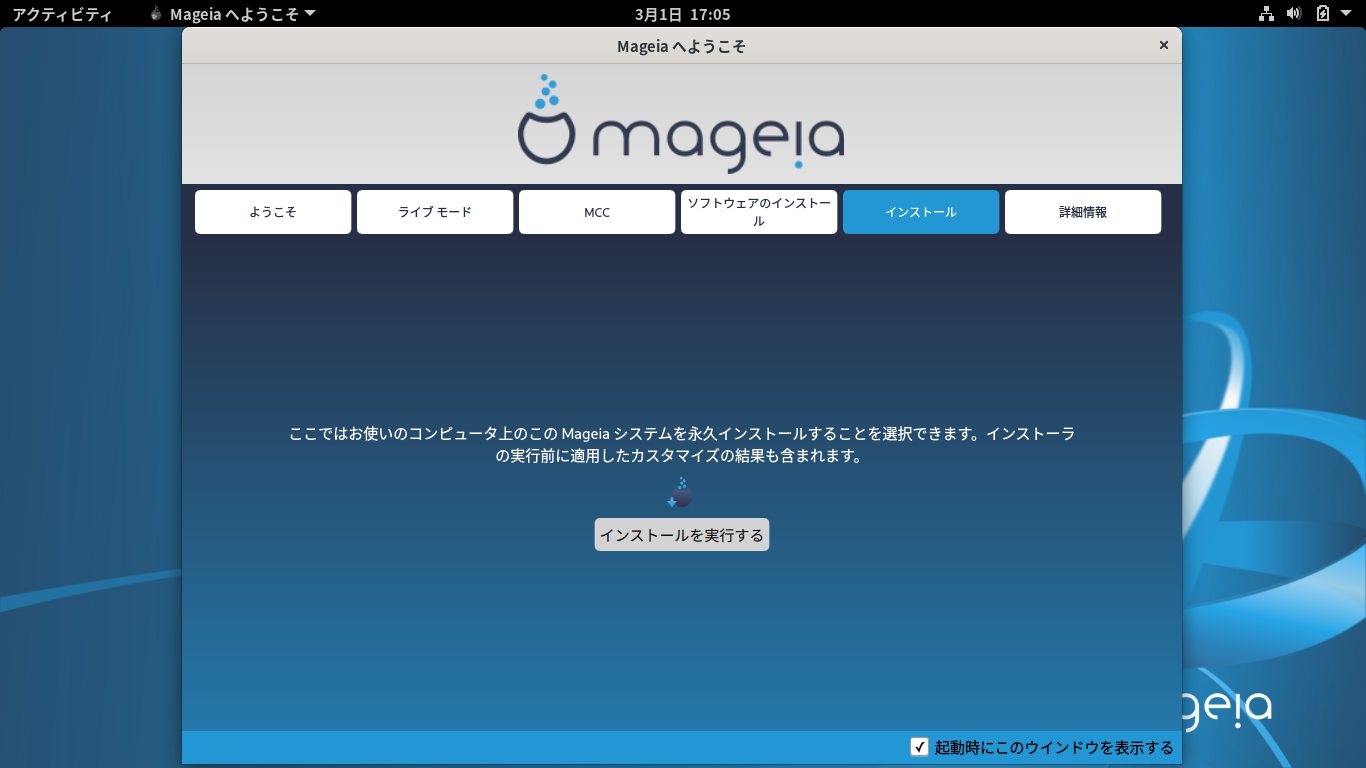1366x768 pixels.
Task: Click the Mageia logo in the header
Action: (681, 123)
